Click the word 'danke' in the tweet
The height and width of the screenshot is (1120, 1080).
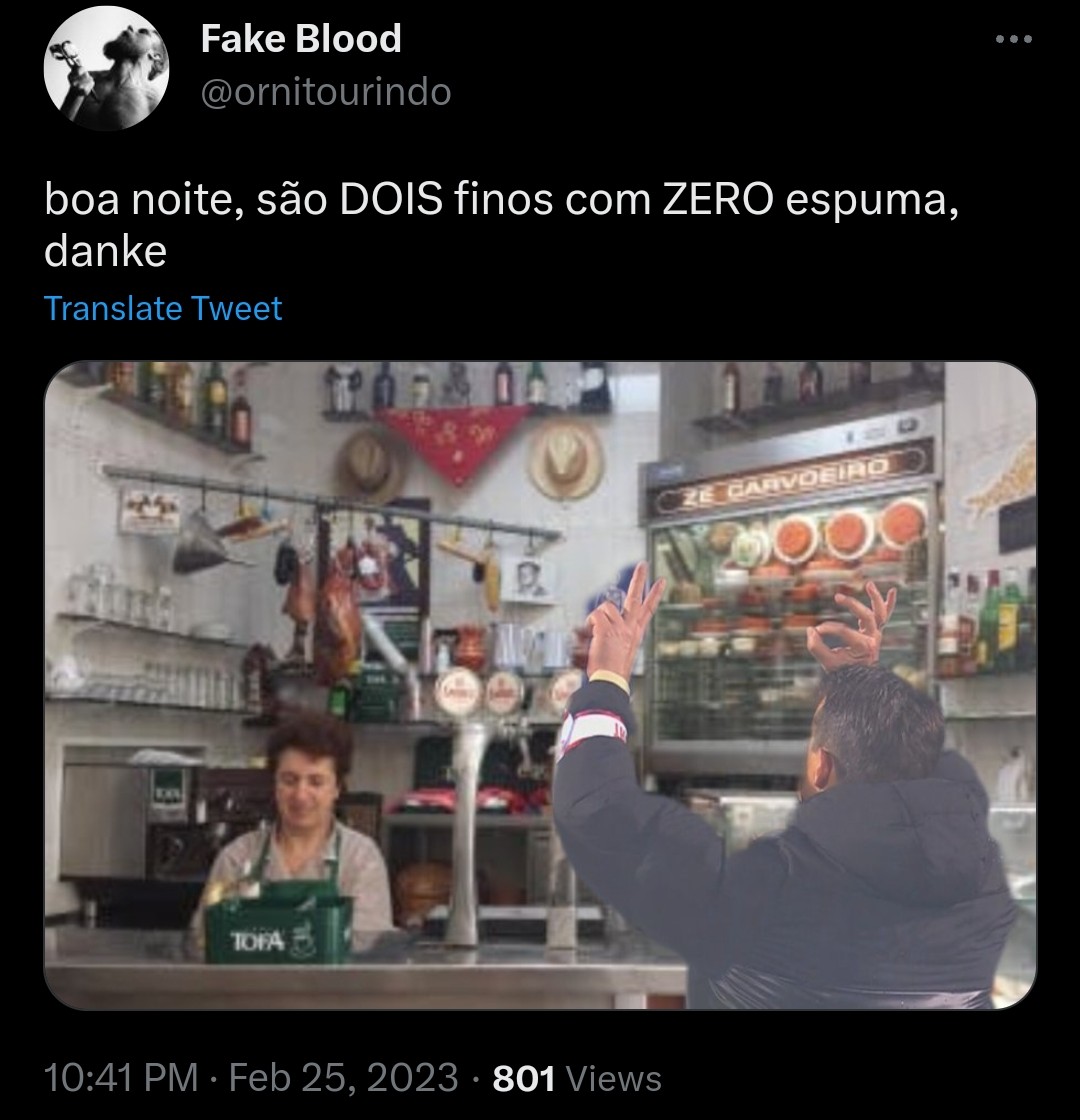tap(106, 251)
